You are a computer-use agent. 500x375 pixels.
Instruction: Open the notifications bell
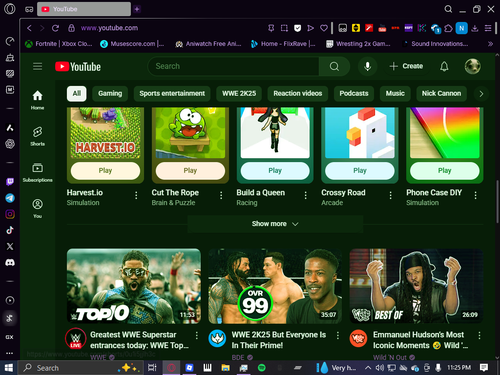pos(444,66)
